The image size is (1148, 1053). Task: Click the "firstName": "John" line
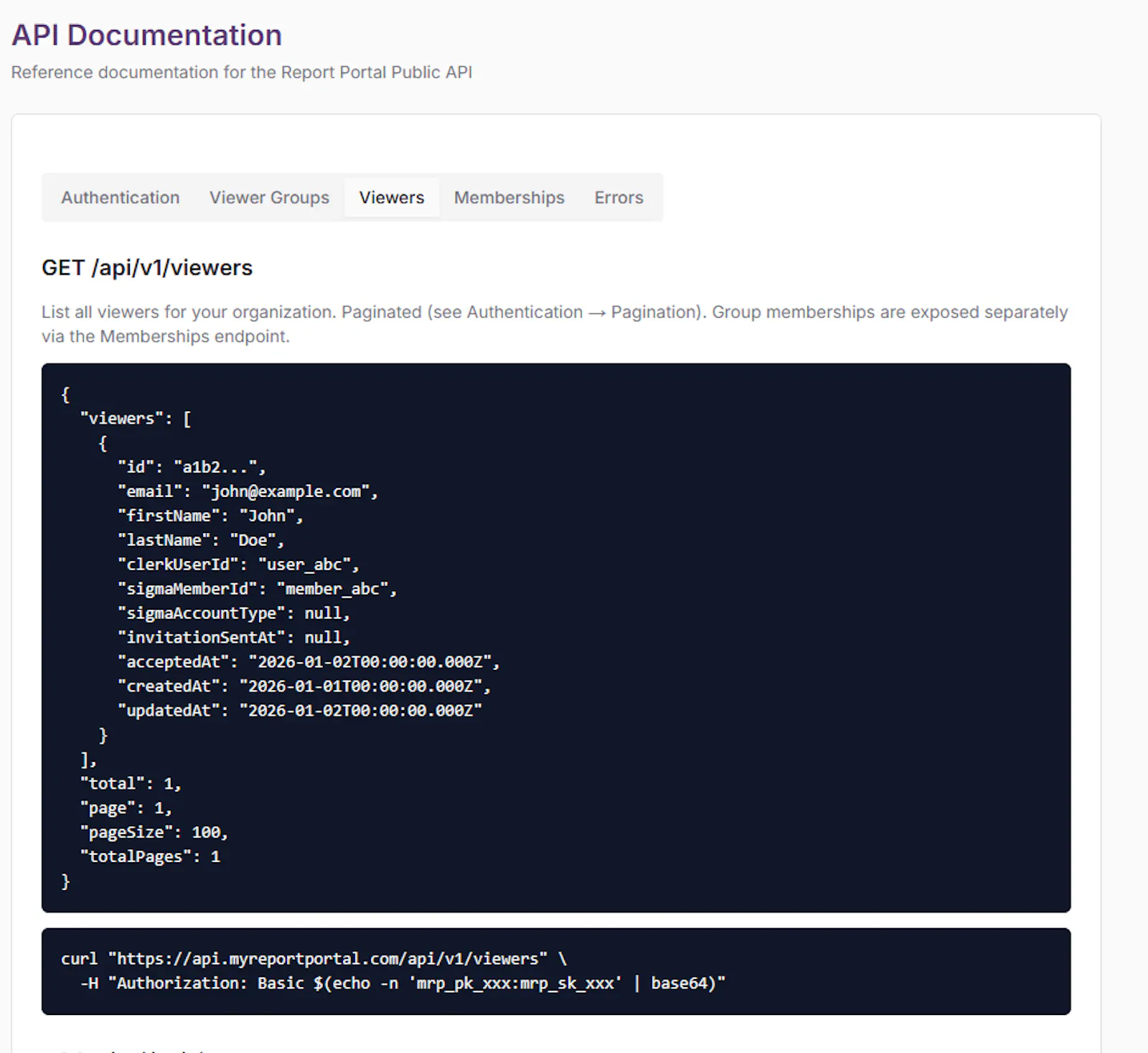pyautogui.click(x=210, y=516)
